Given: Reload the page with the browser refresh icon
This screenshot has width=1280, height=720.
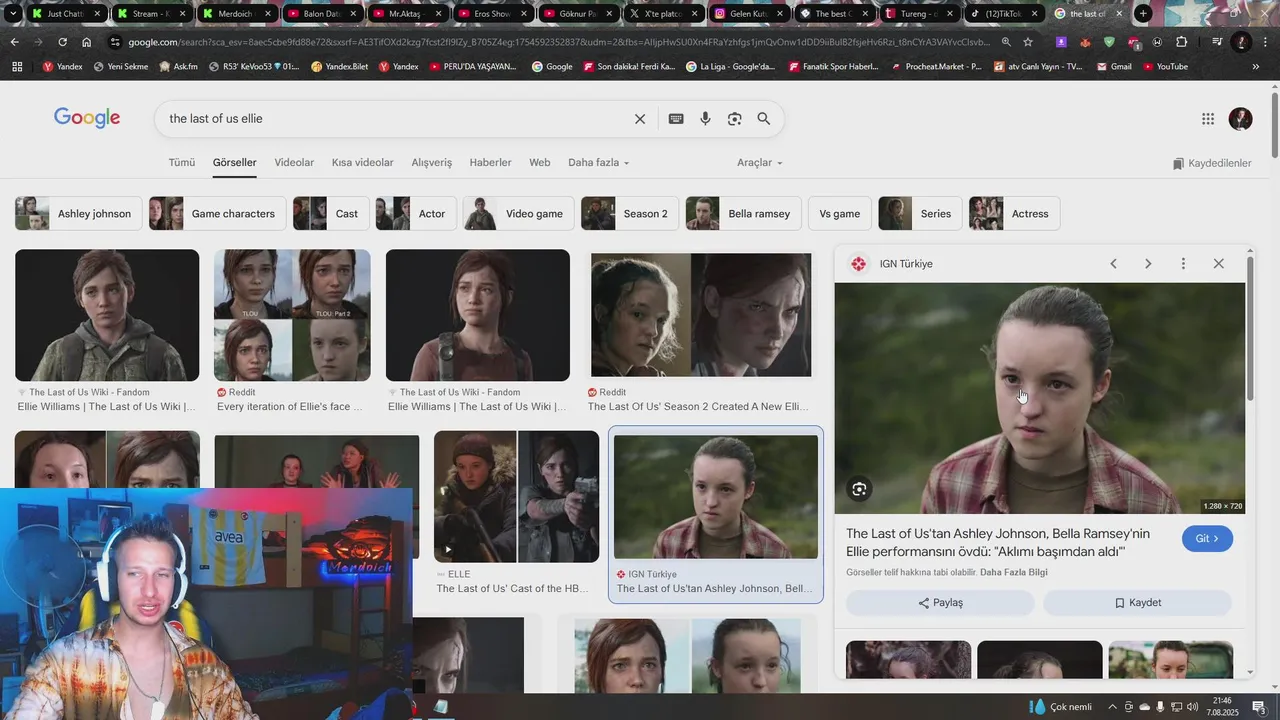Looking at the screenshot, I should coord(62,42).
